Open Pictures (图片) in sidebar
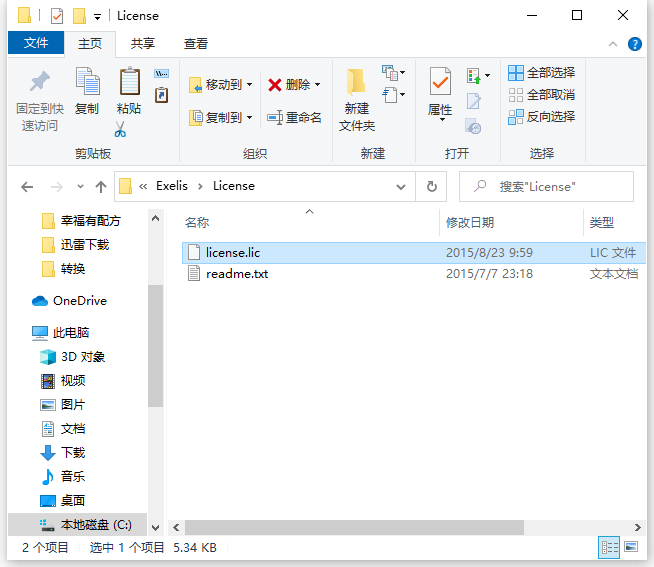This screenshot has width=654, height=567. point(63,404)
